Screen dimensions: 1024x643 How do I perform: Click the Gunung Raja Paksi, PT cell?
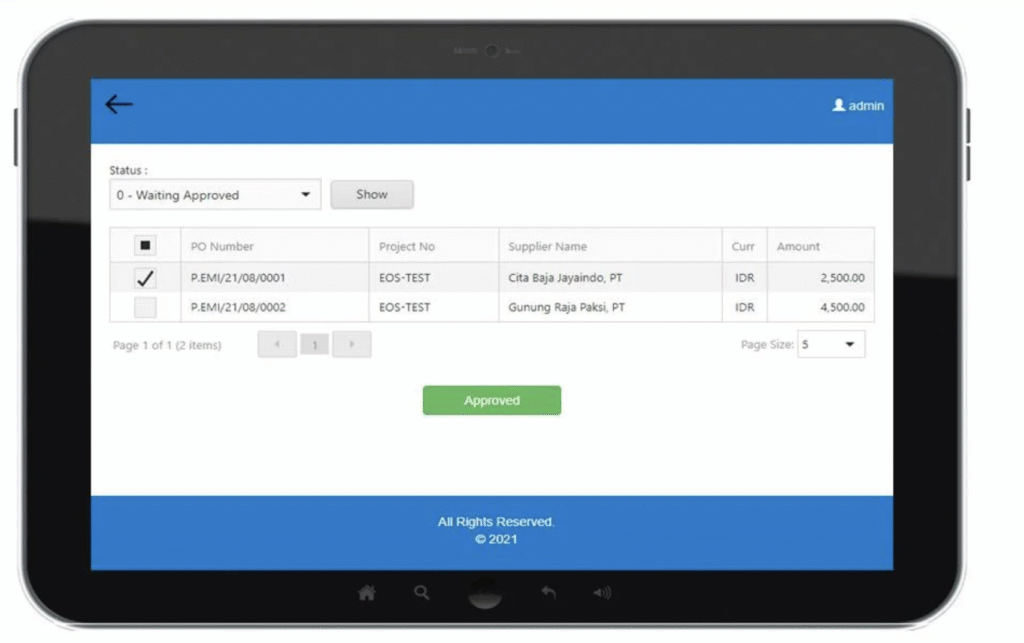click(566, 307)
